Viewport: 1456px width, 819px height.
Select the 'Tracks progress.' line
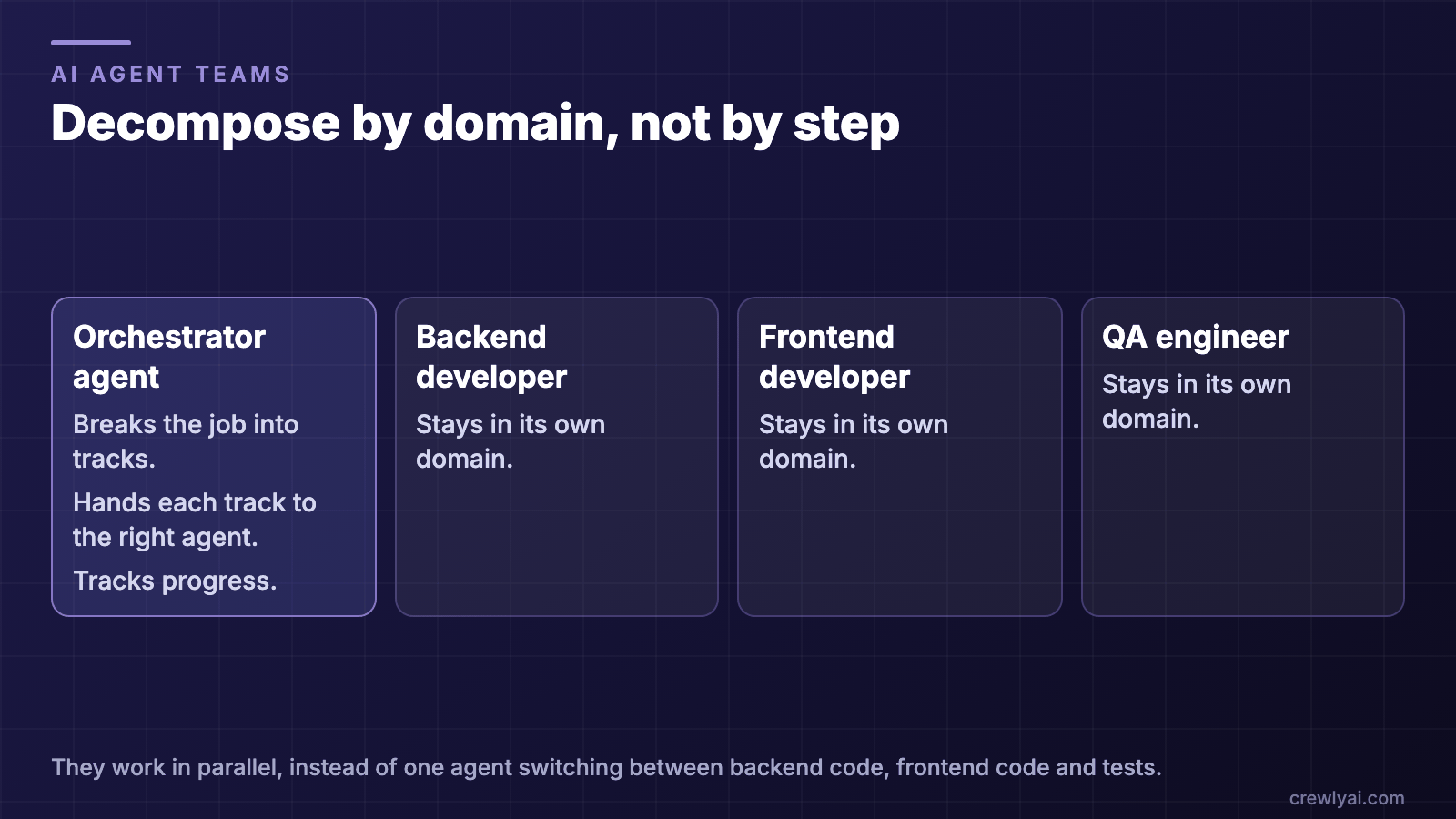point(175,581)
